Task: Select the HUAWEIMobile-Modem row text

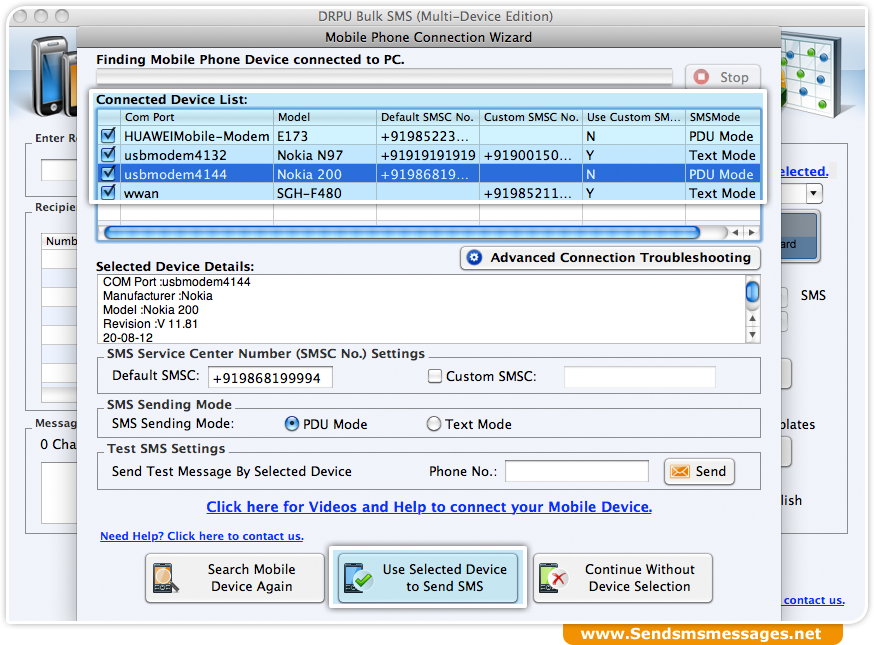Action: 197,136
